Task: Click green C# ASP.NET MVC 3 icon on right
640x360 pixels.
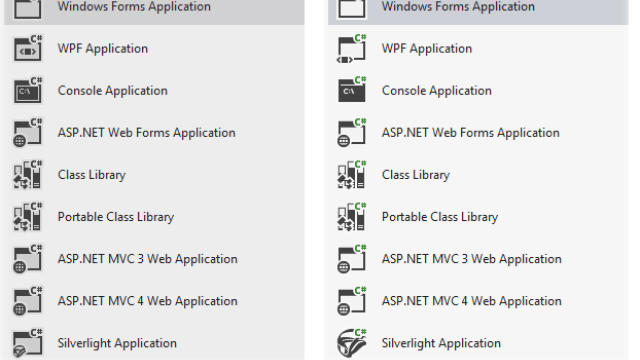Action: 351,258
